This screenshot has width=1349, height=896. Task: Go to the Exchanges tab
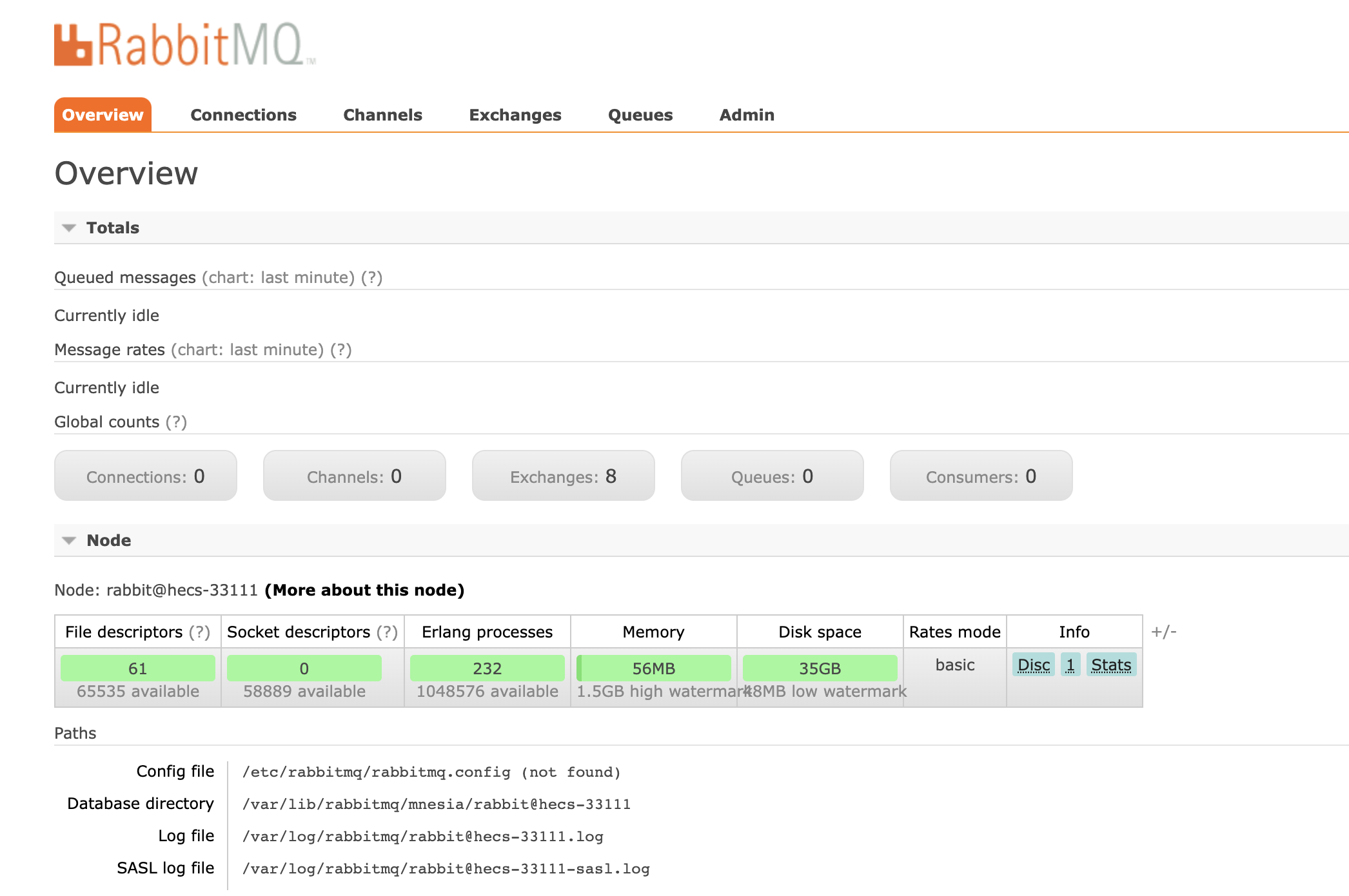point(515,115)
